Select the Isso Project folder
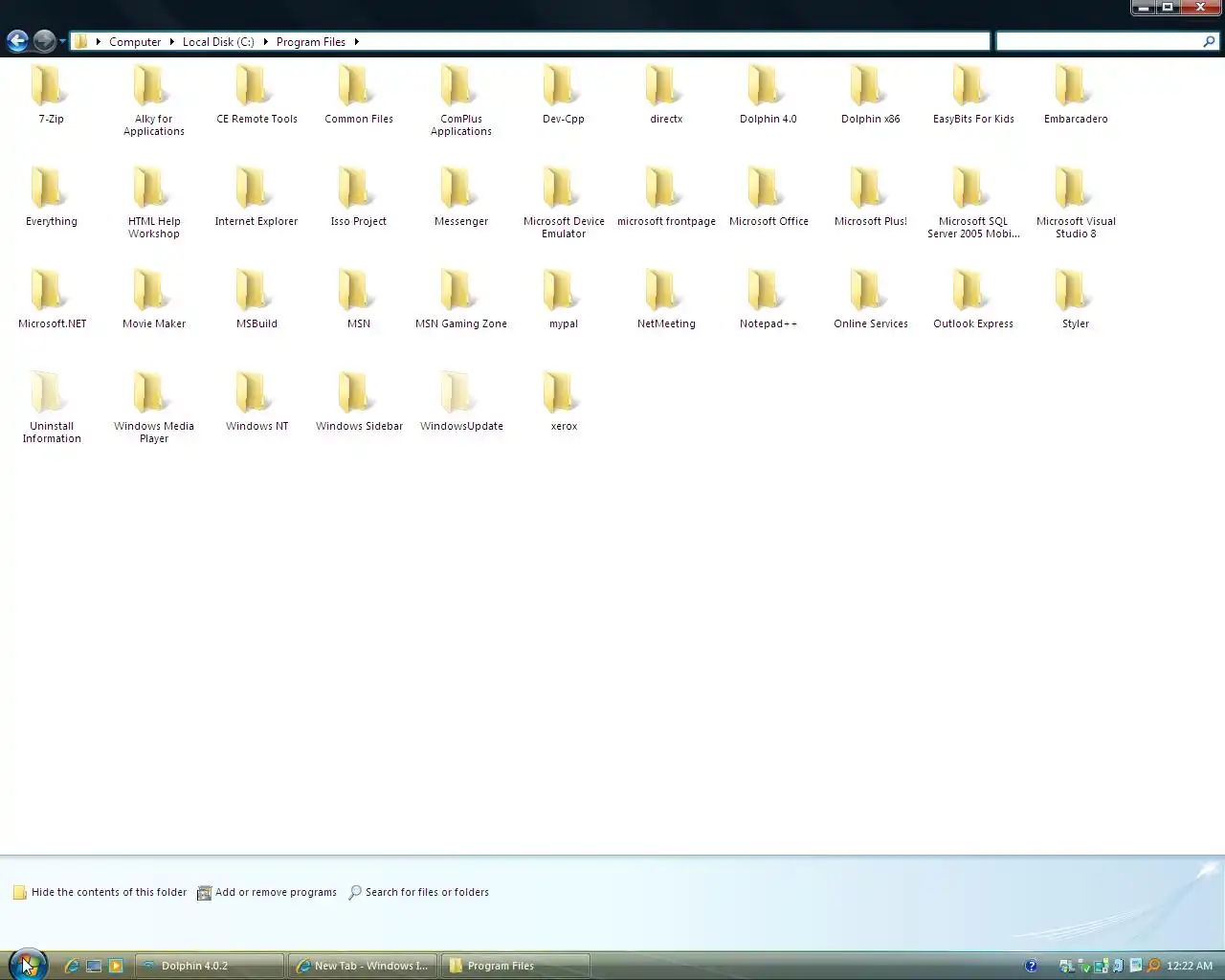The image size is (1225, 980). (359, 196)
